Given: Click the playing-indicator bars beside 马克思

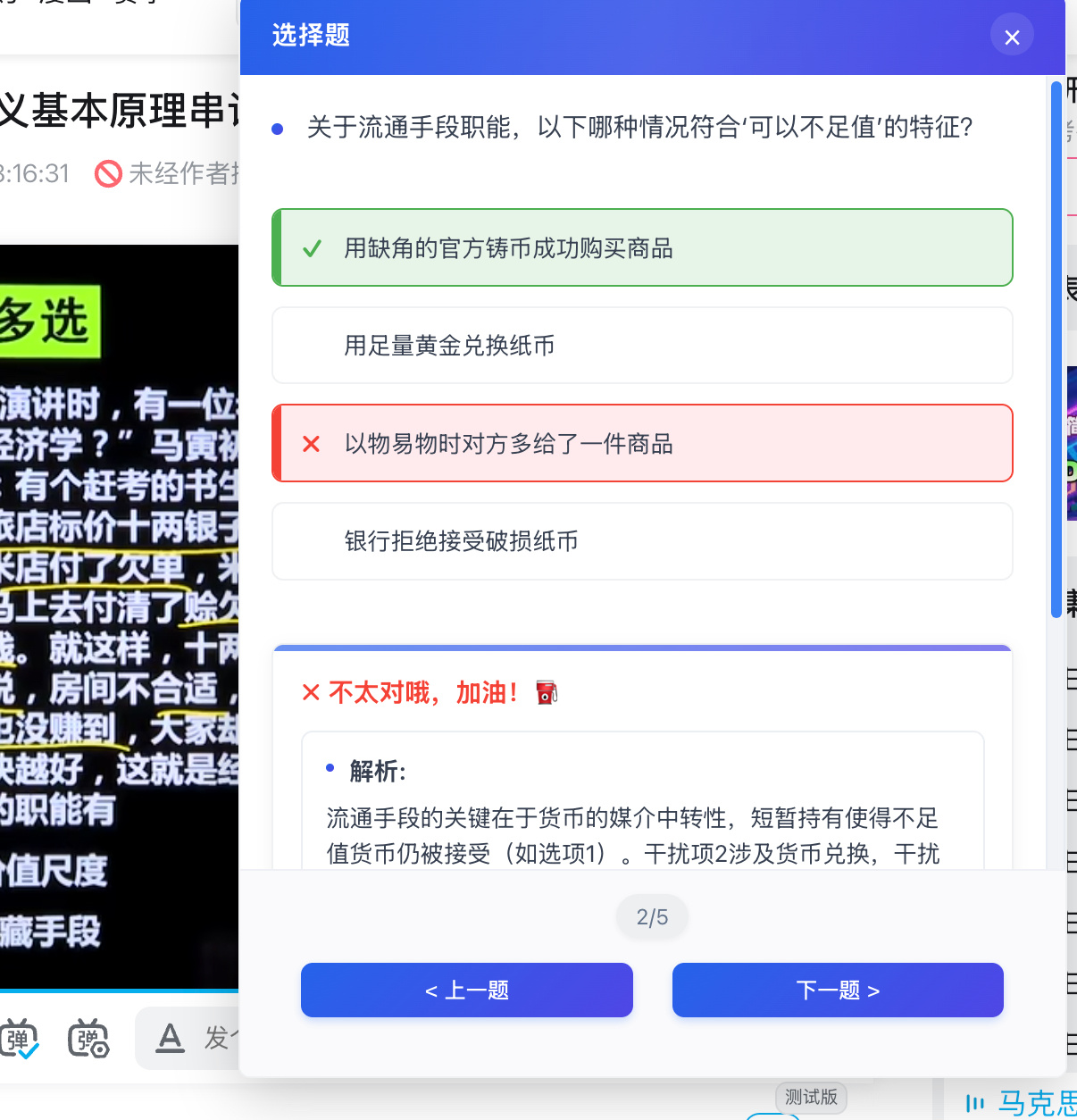Looking at the screenshot, I should click(x=977, y=1104).
